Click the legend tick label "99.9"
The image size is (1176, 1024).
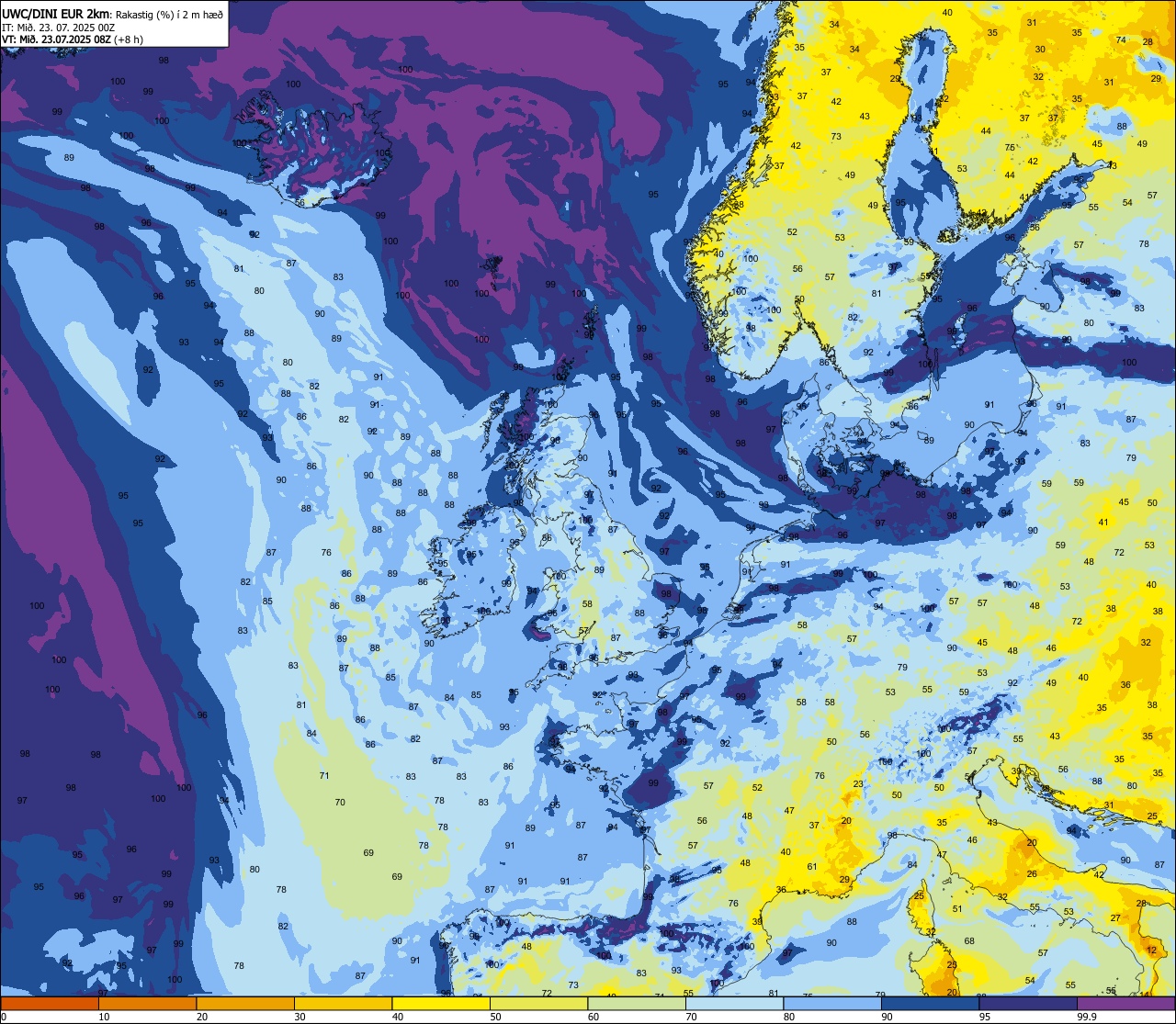click(x=1087, y=1017)
